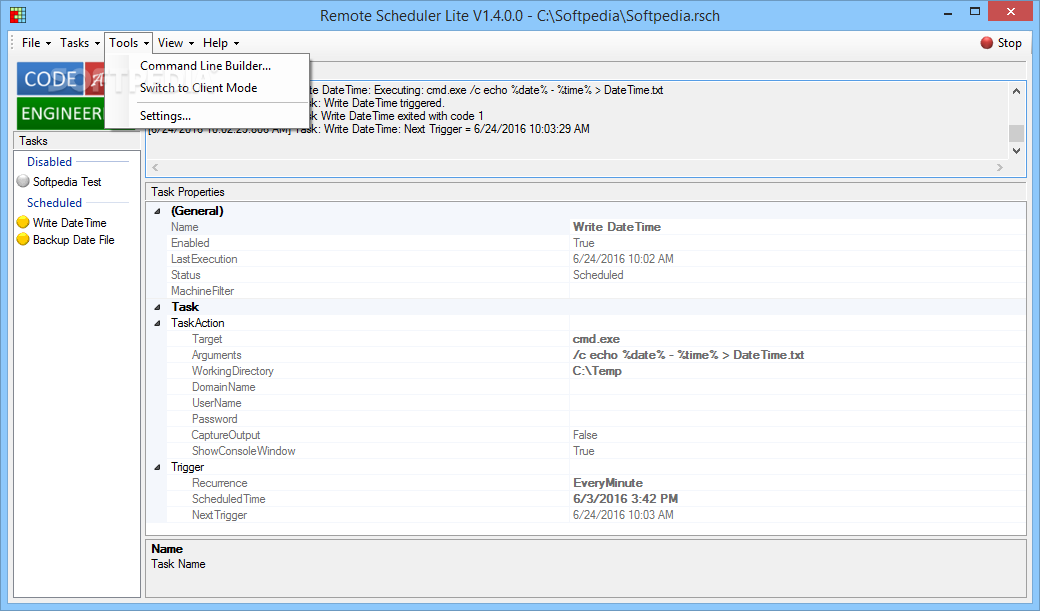Screen dimensions: 1040x611
Task: Open the Help menu
Action: point(221,43)
